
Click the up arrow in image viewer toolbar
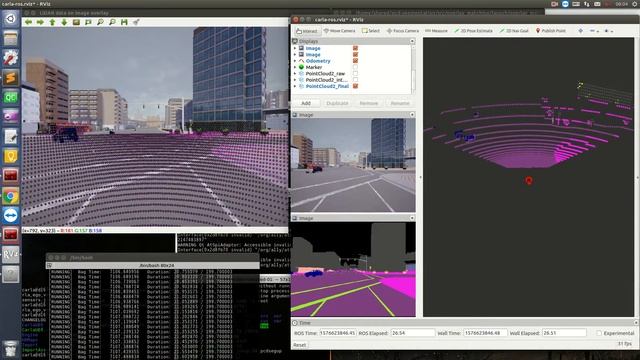pyautogui.click(x=52, y=22)
